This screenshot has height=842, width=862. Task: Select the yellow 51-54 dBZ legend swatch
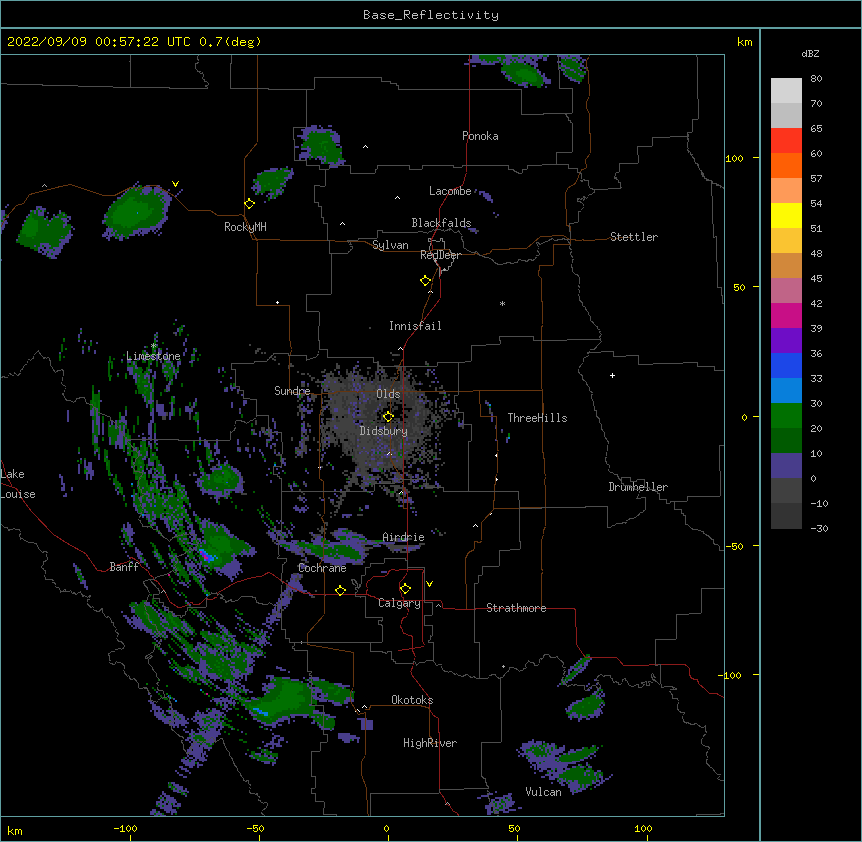(x=786, y=215)
